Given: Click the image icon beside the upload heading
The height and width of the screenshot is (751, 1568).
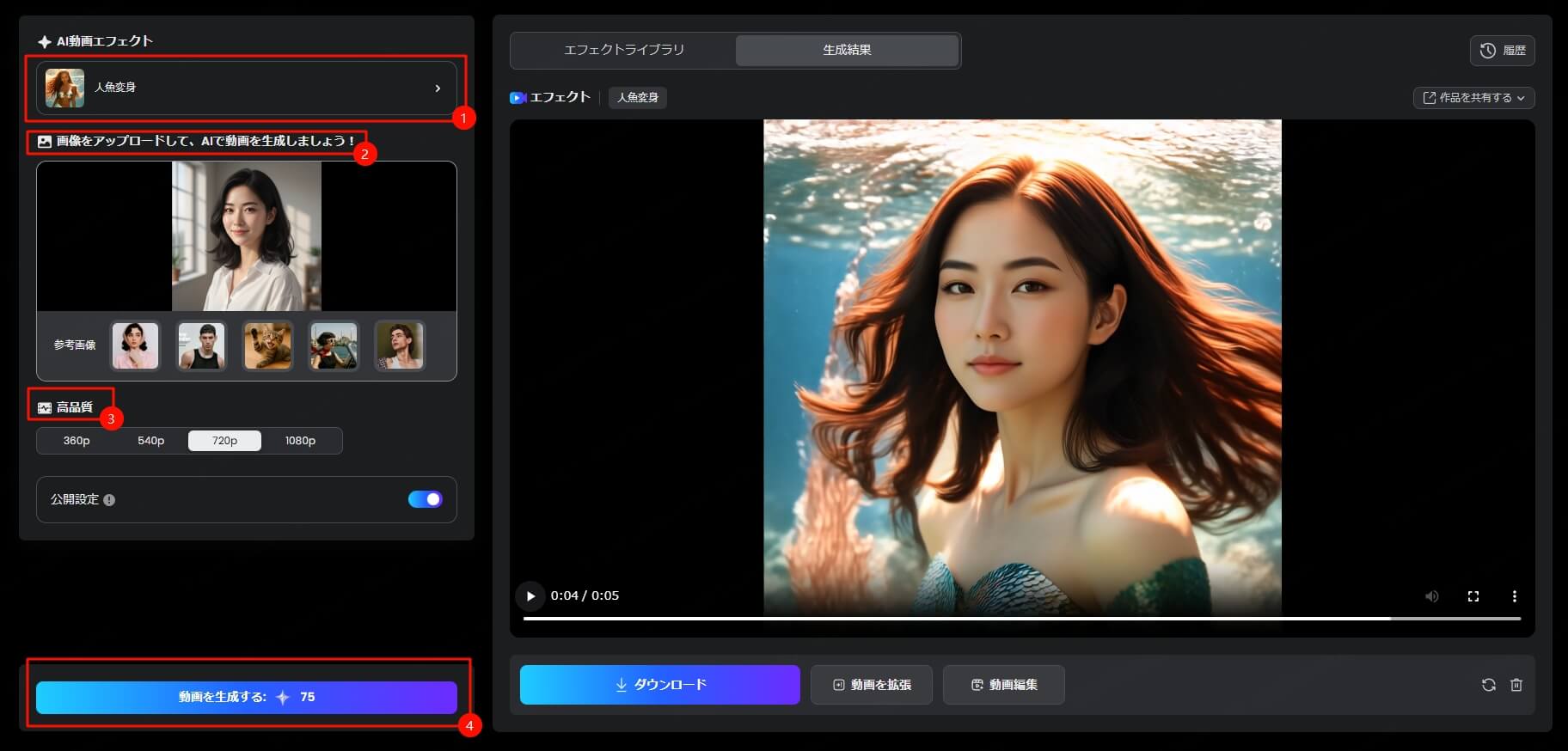Looking at the screenshot, I should coord(45,141).
